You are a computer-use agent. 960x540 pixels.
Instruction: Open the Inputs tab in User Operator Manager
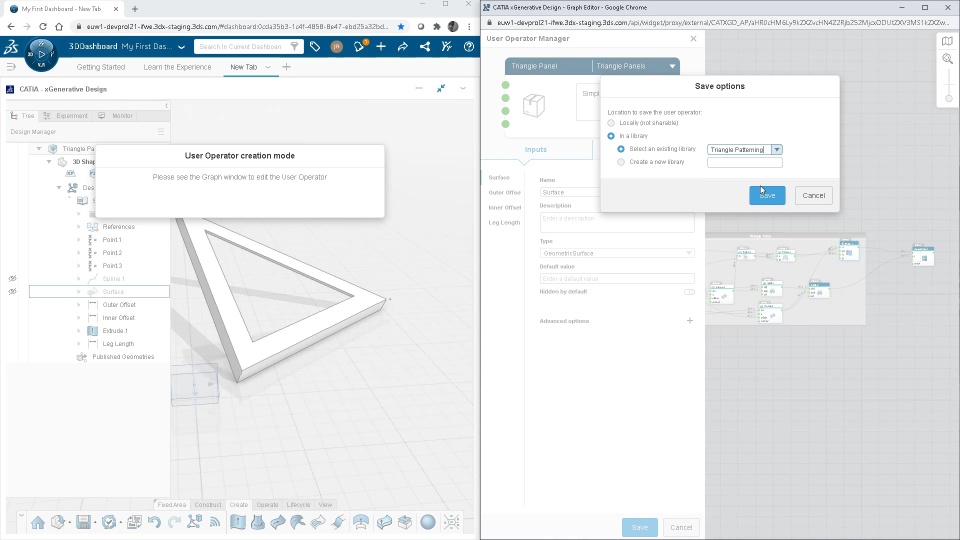pos(536,149)
